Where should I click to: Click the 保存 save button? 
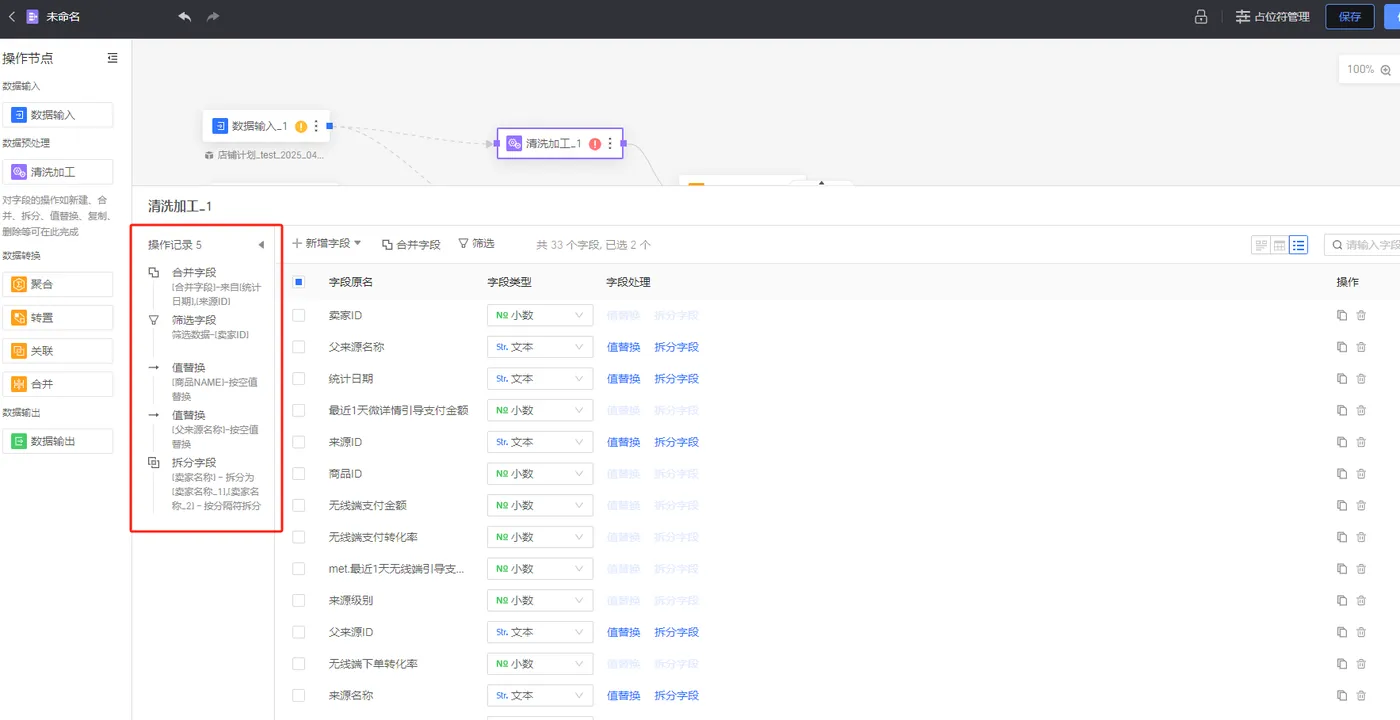1350,17
